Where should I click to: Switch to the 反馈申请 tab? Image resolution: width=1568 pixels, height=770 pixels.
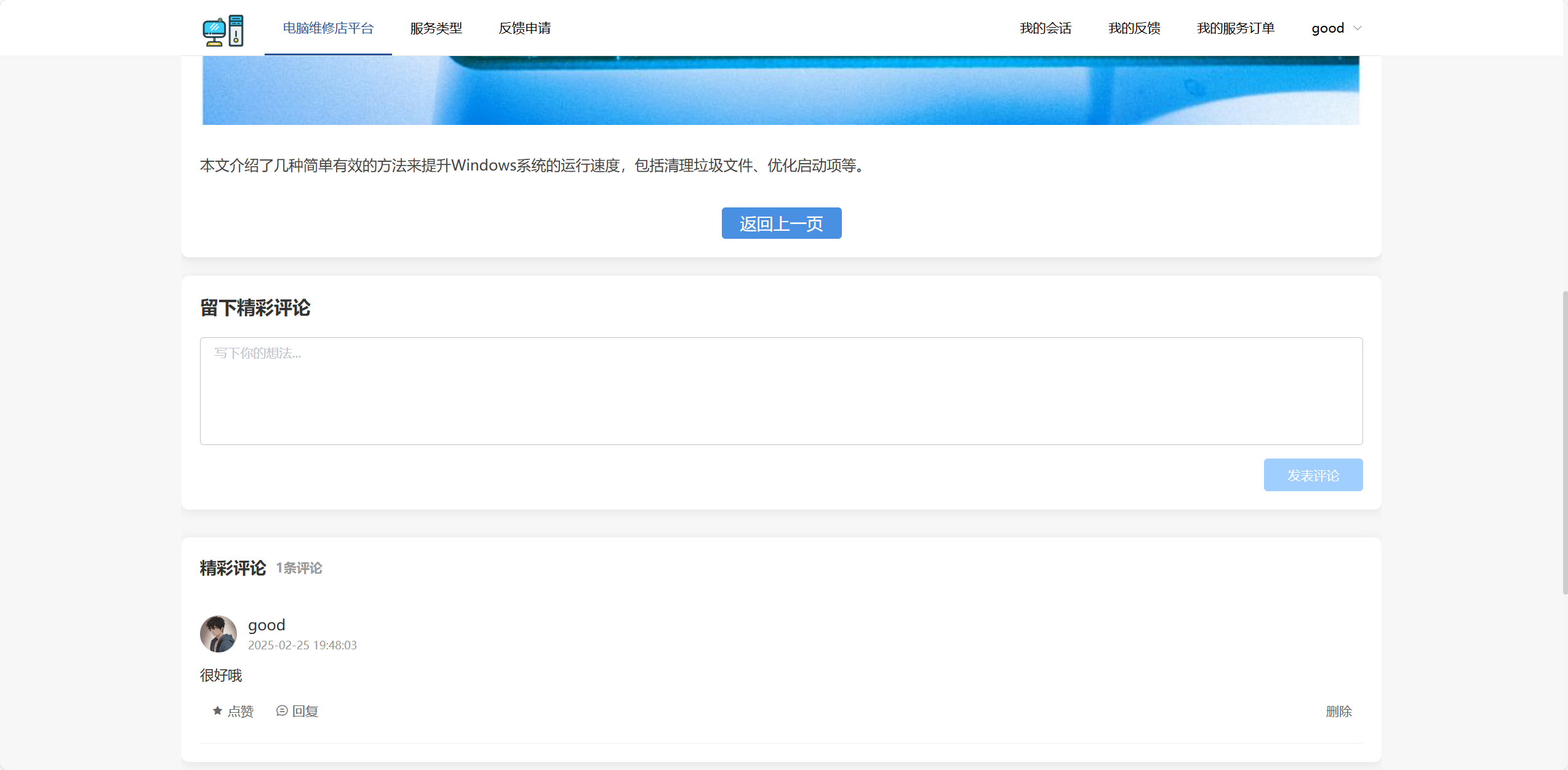tap(524, 28)
